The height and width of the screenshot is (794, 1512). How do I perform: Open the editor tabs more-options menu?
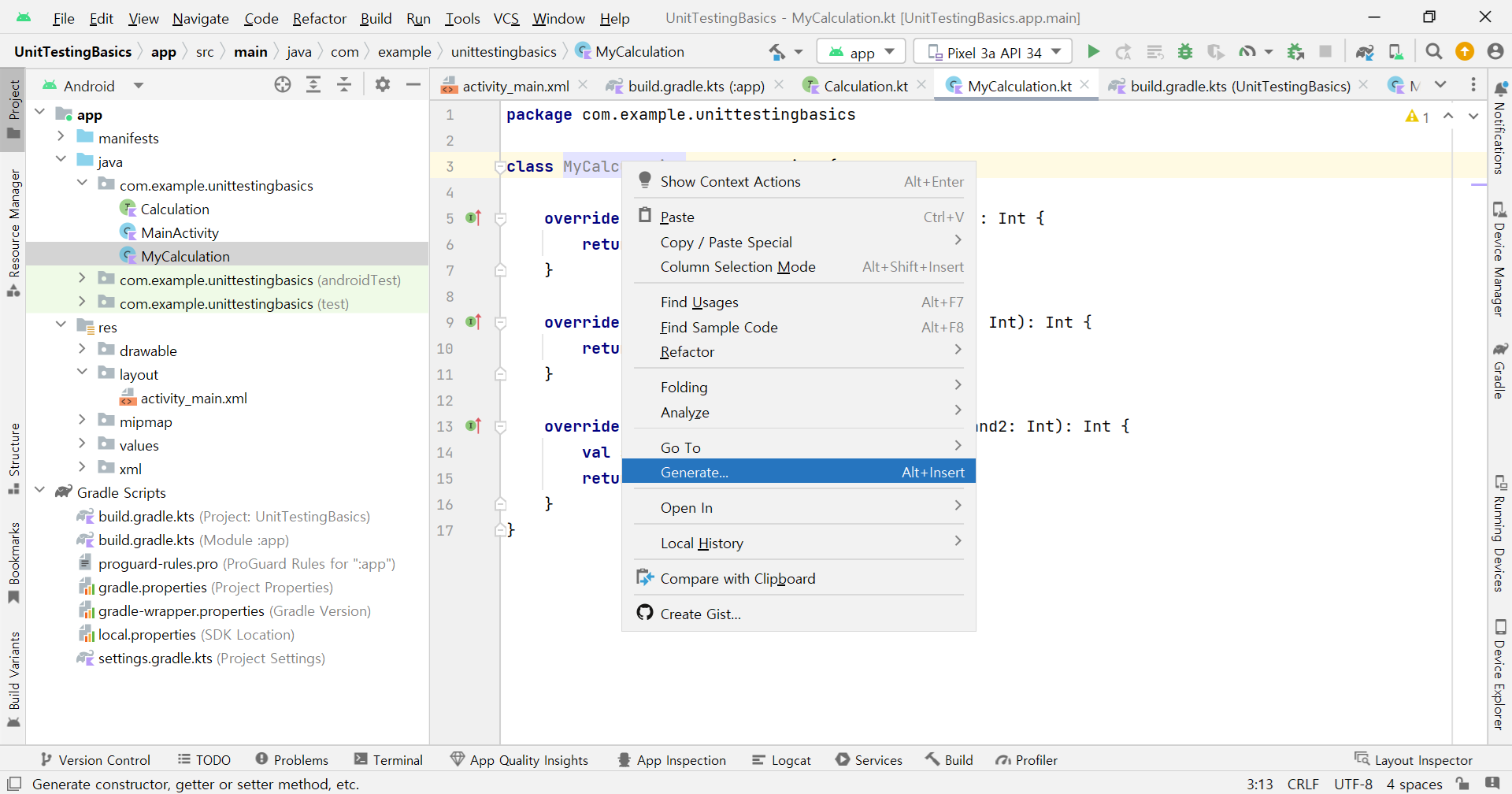tap(1473, 85)
